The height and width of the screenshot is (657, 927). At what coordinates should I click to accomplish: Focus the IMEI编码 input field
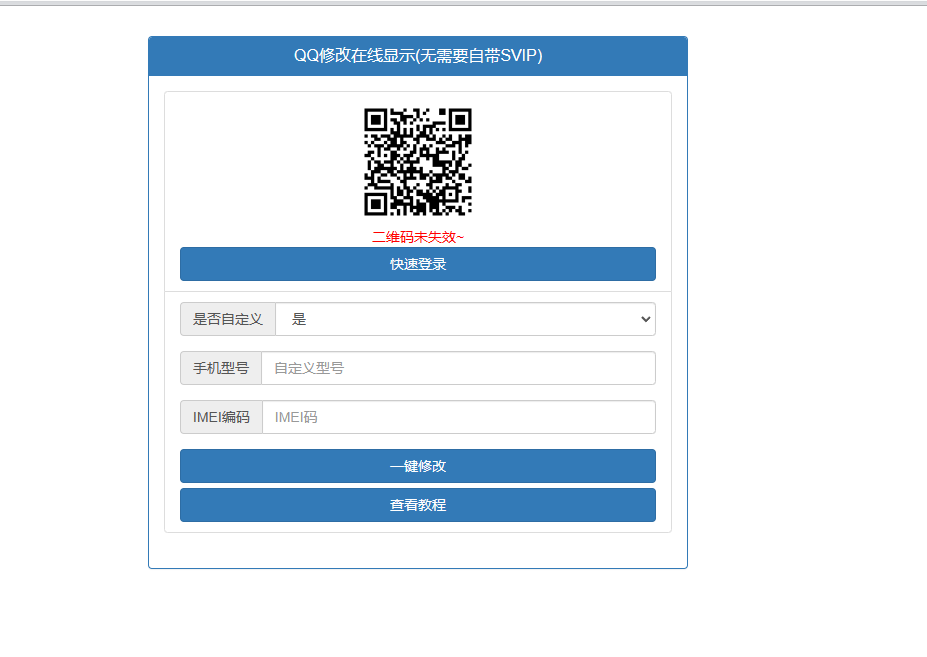coord(459,417)
